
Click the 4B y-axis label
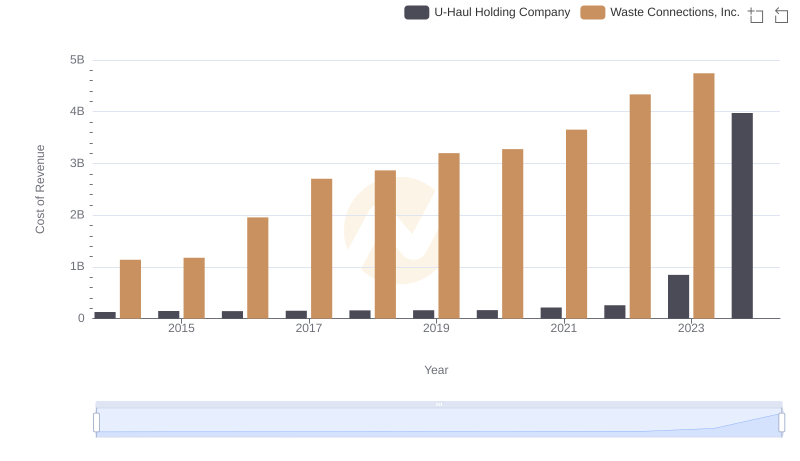[77, 111]
